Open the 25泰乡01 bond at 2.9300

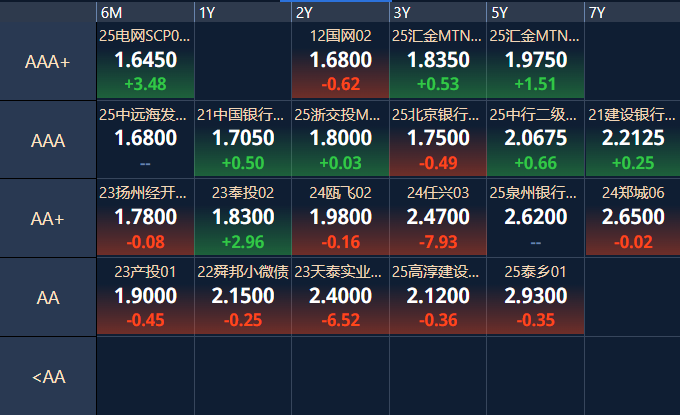point(536,297)
